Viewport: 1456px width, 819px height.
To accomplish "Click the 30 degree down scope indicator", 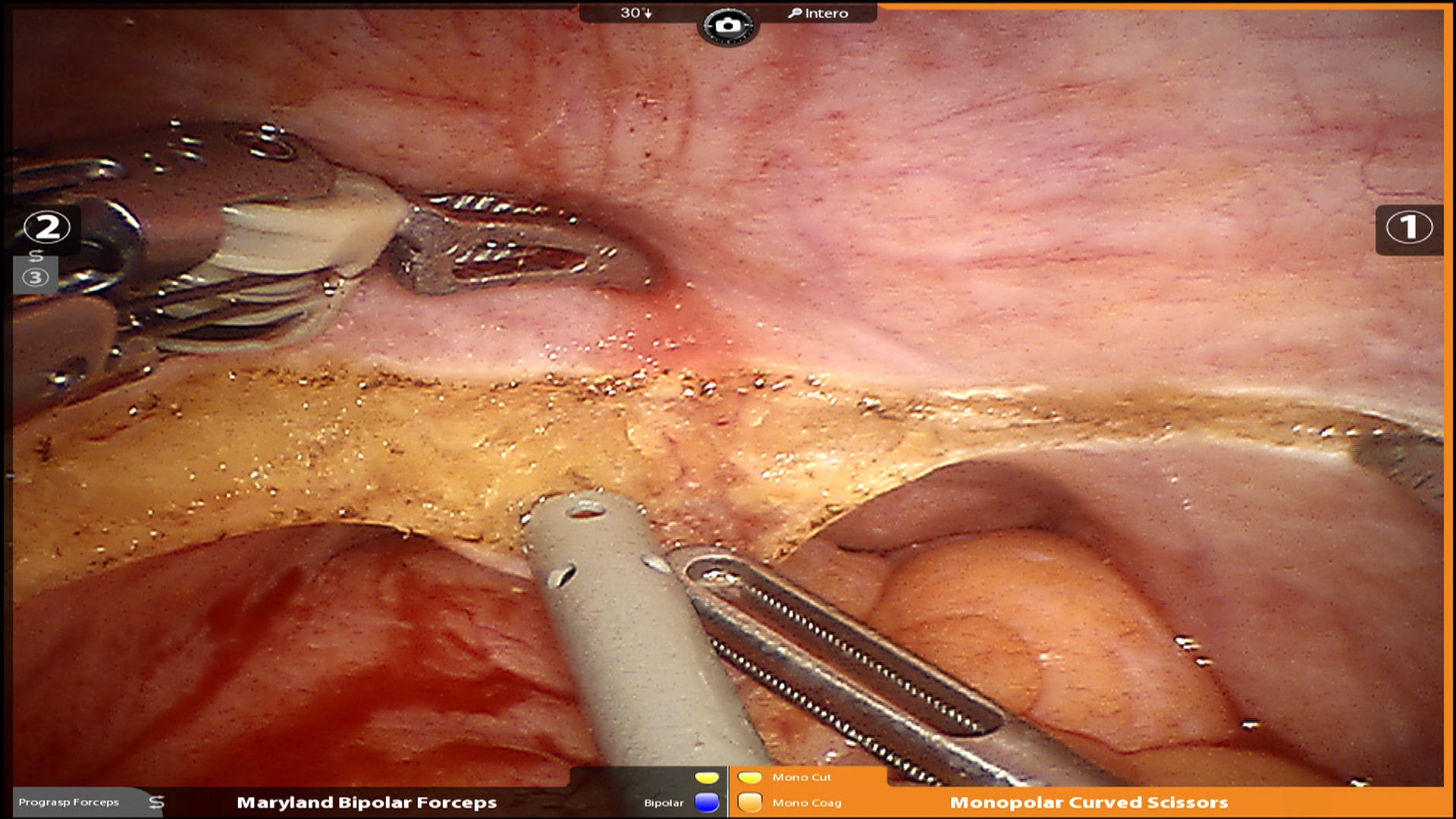I will pyautogui.click(x=635, y=13).
